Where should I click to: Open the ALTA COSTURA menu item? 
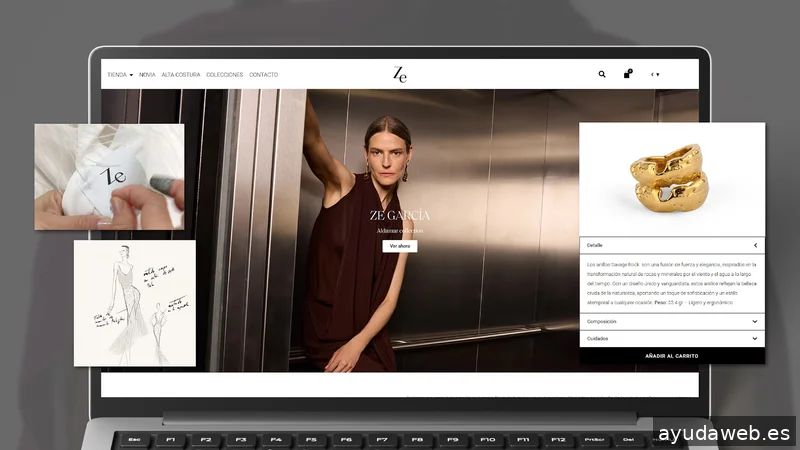tap(181, 74)
